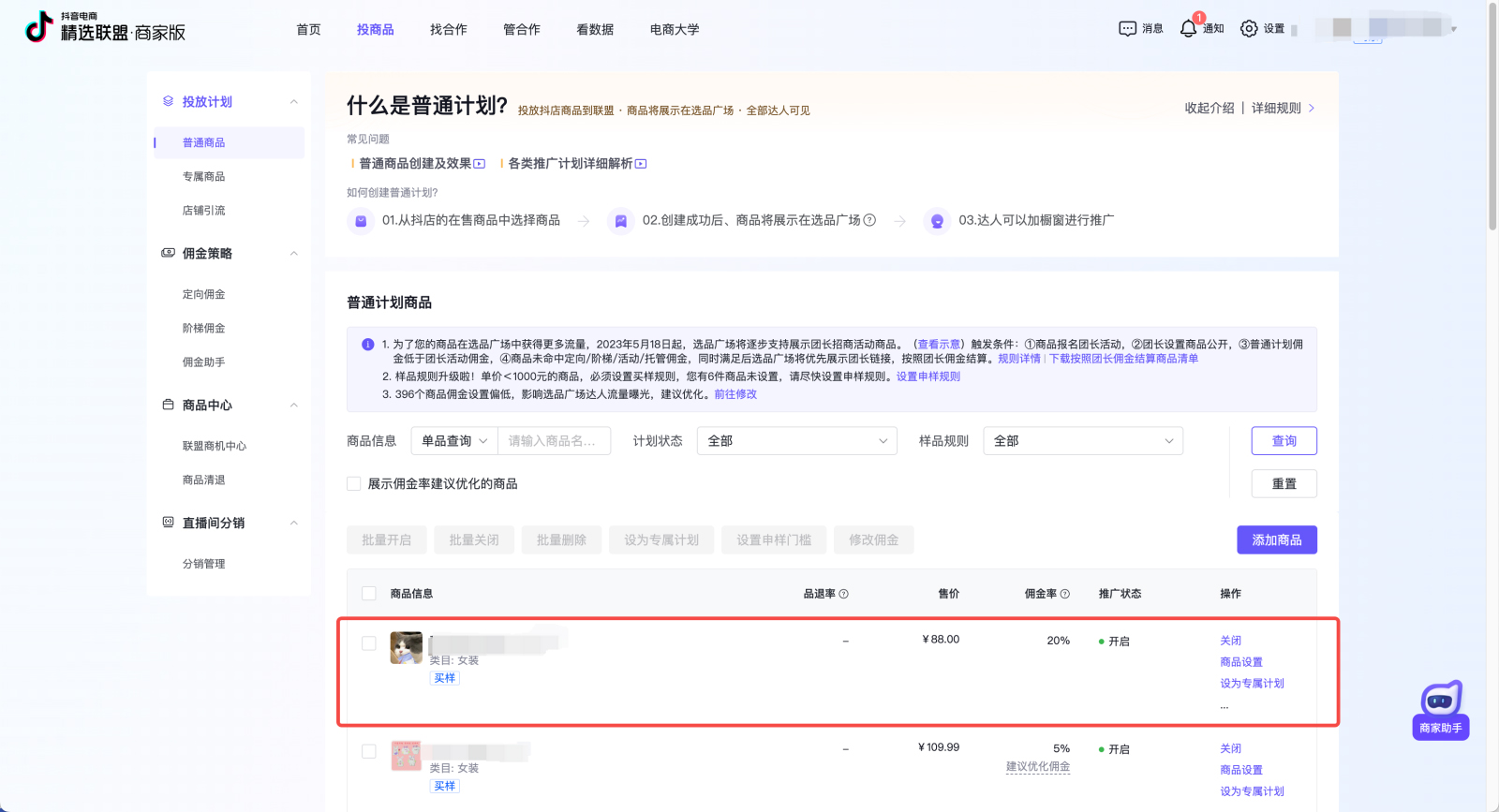Play video icon beside 普通商品创建及效果

[480, 164]
